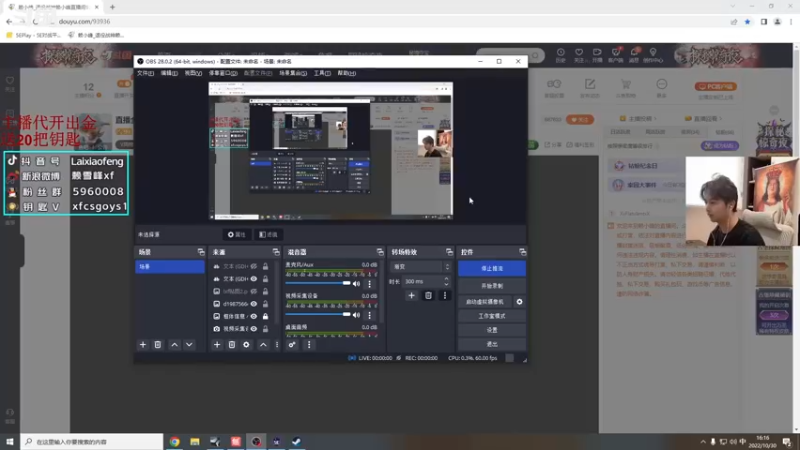Open the mixer bottom three-dot menu

click(309, 345)
